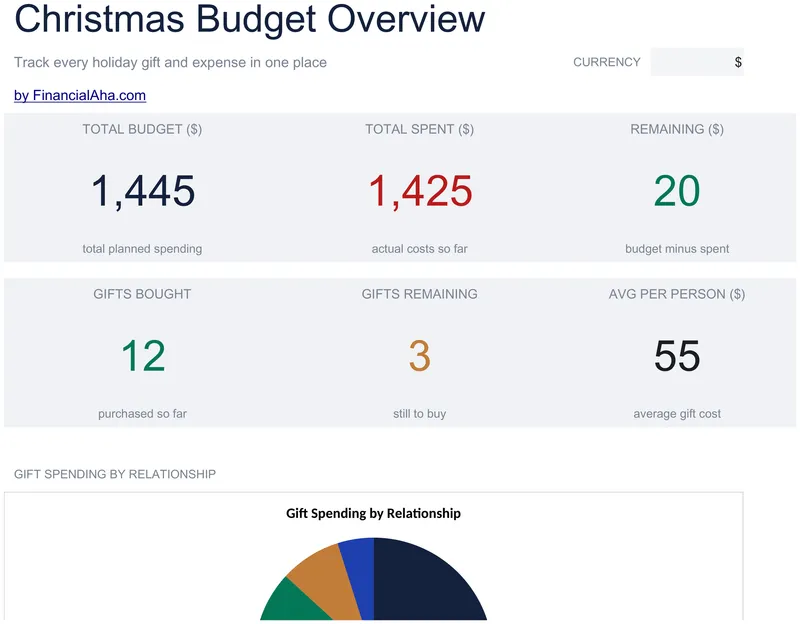Click the GIFT SPENDING BY RELATIONSHIP section label
This screenshot has width=800, height=624.
click(x=115, y=474)
